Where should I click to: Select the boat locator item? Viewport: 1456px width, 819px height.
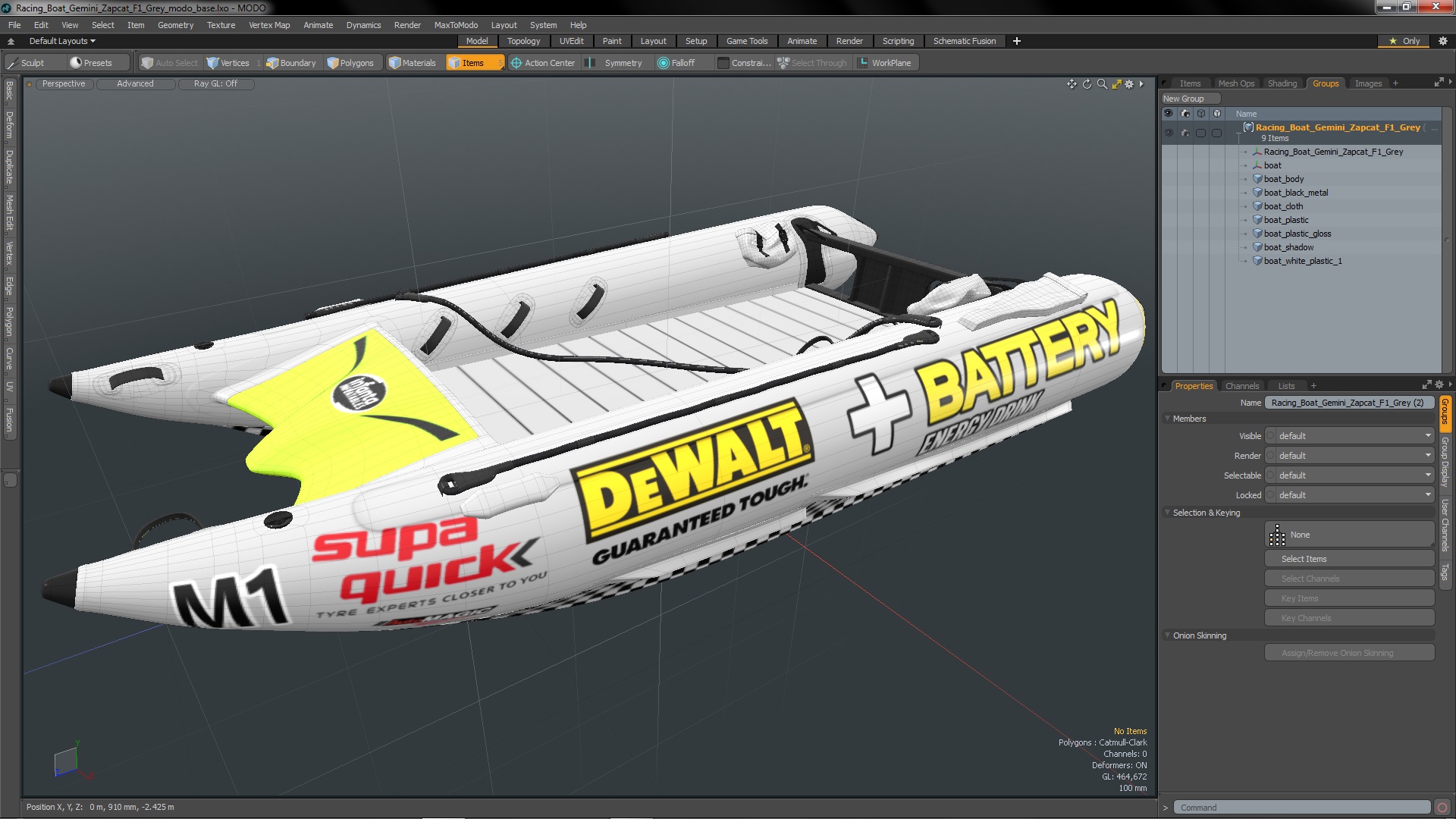[1272, 165]
